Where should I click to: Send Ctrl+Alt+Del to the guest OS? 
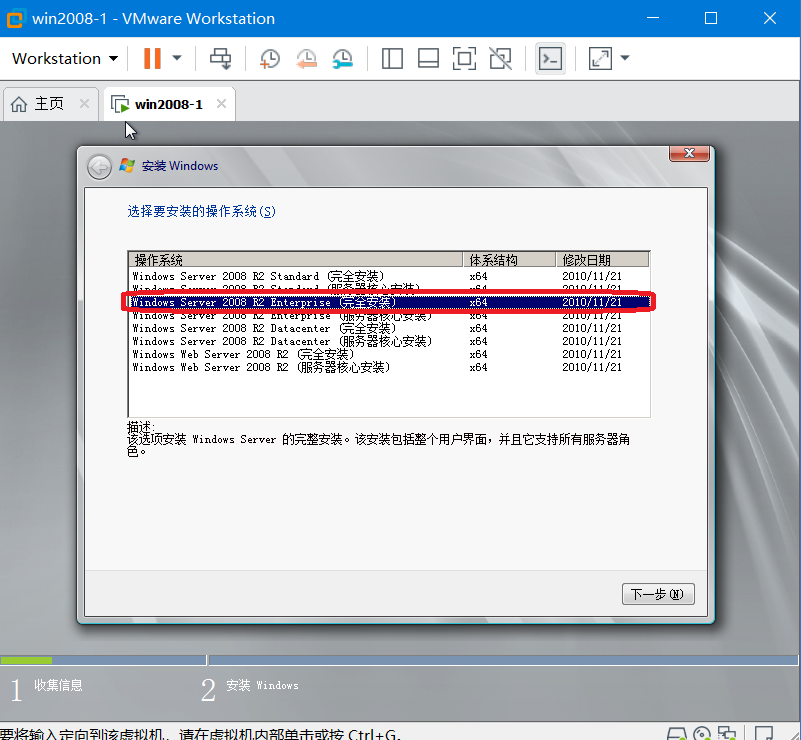click(221, 58)
